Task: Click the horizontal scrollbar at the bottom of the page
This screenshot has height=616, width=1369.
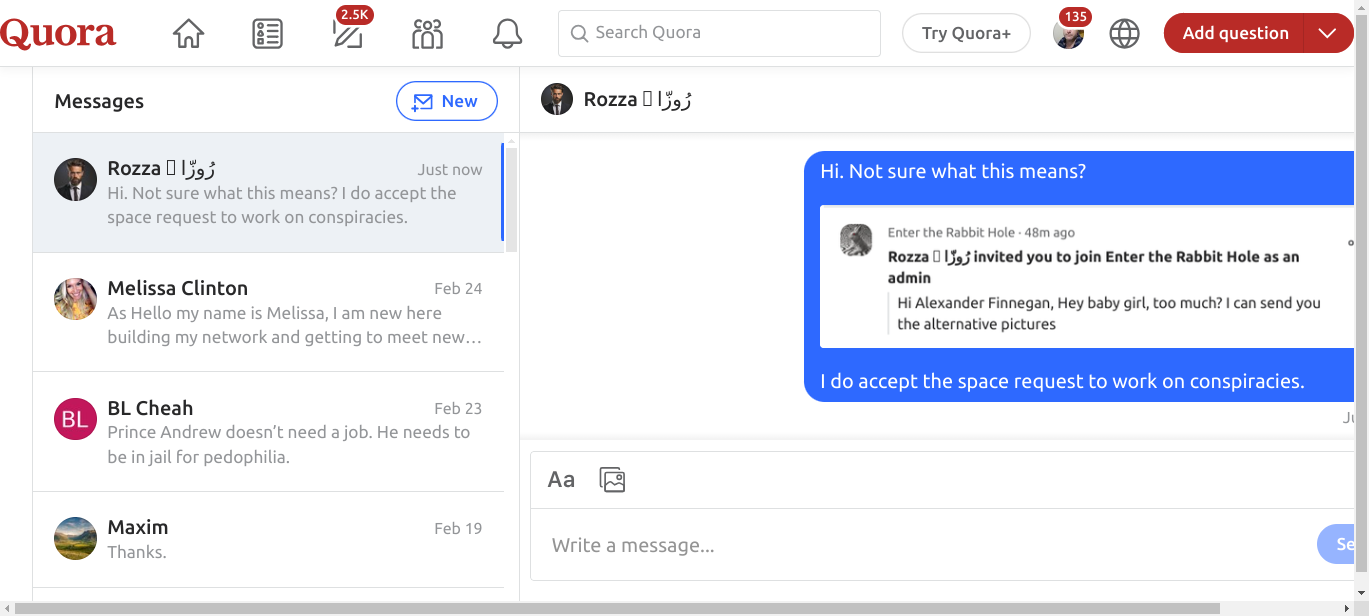Action: [617, 608]
